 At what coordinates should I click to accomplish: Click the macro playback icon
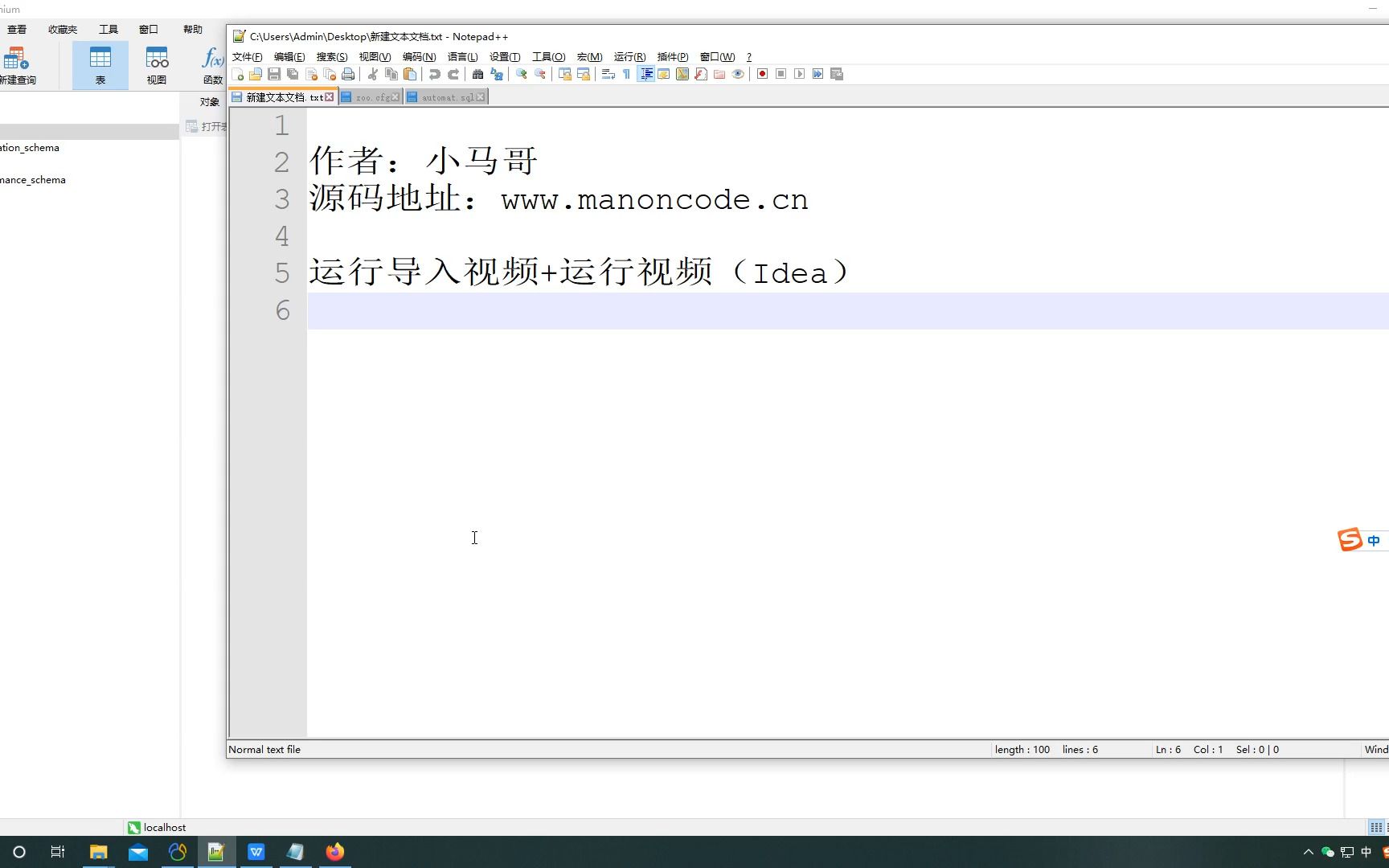coord(800,74)
